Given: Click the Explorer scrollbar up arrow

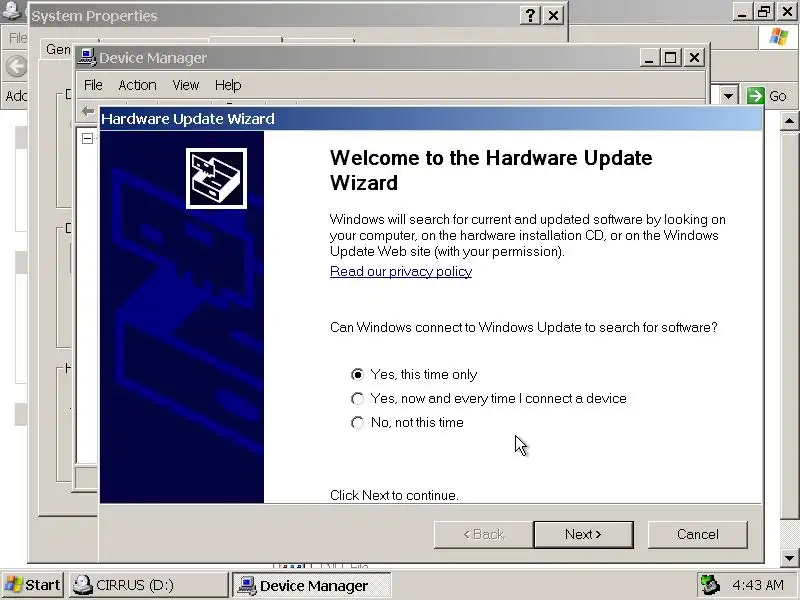Looking at the screenshot, I should (789, 121).
